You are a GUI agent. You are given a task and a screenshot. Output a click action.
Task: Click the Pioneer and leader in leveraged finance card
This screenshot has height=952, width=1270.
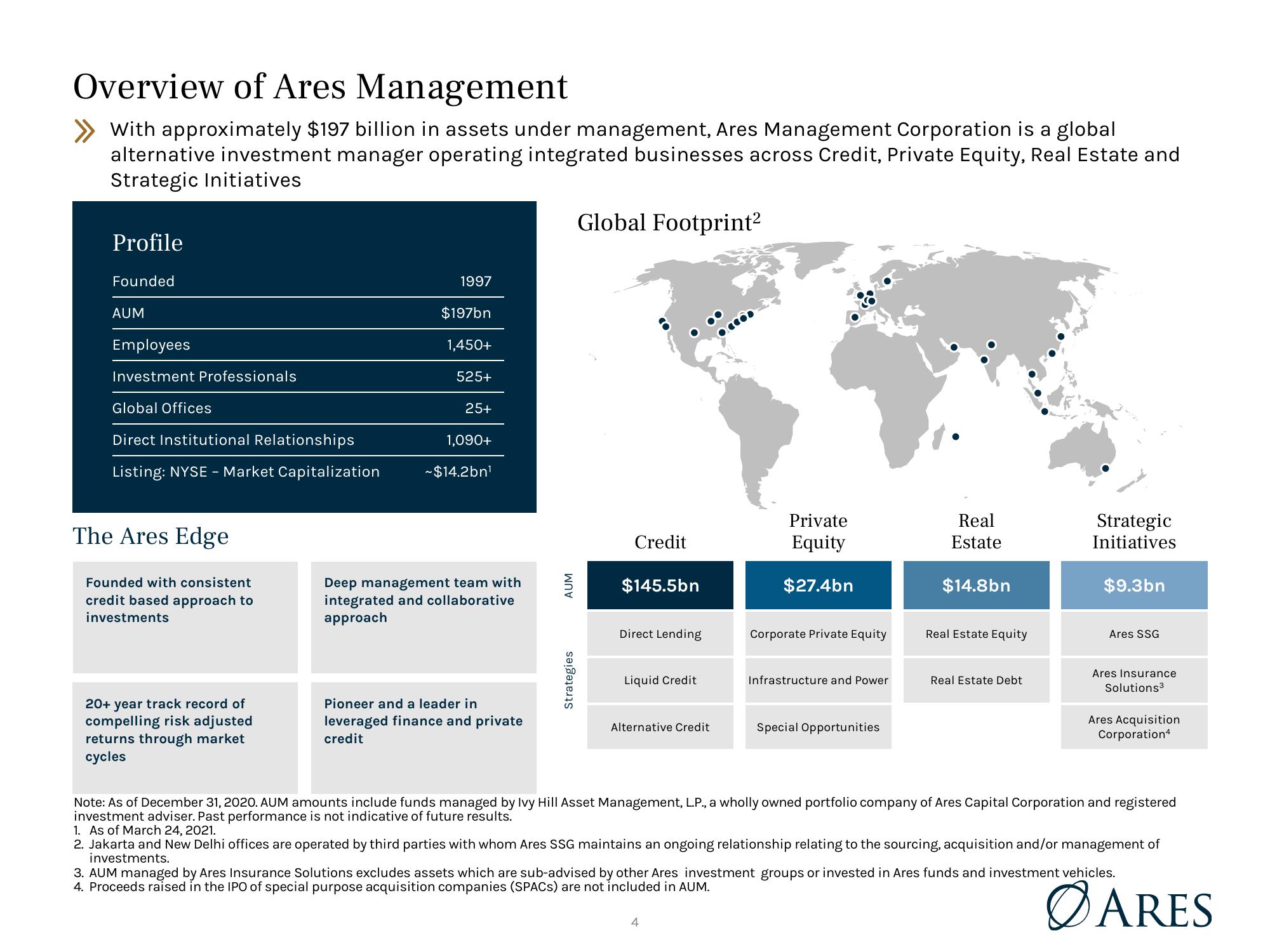[424, 737]
